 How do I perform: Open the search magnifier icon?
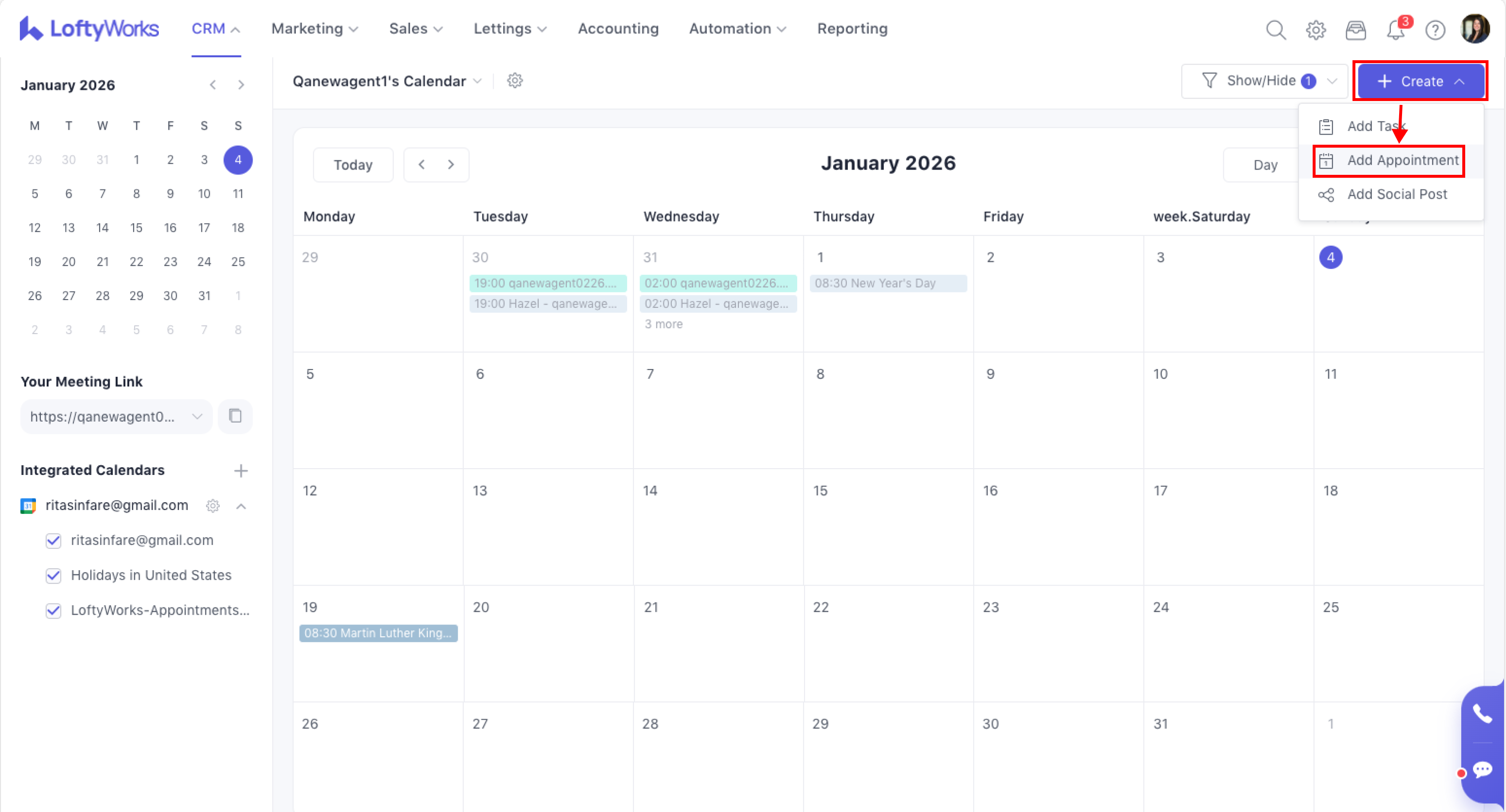tap(1276, 29)
